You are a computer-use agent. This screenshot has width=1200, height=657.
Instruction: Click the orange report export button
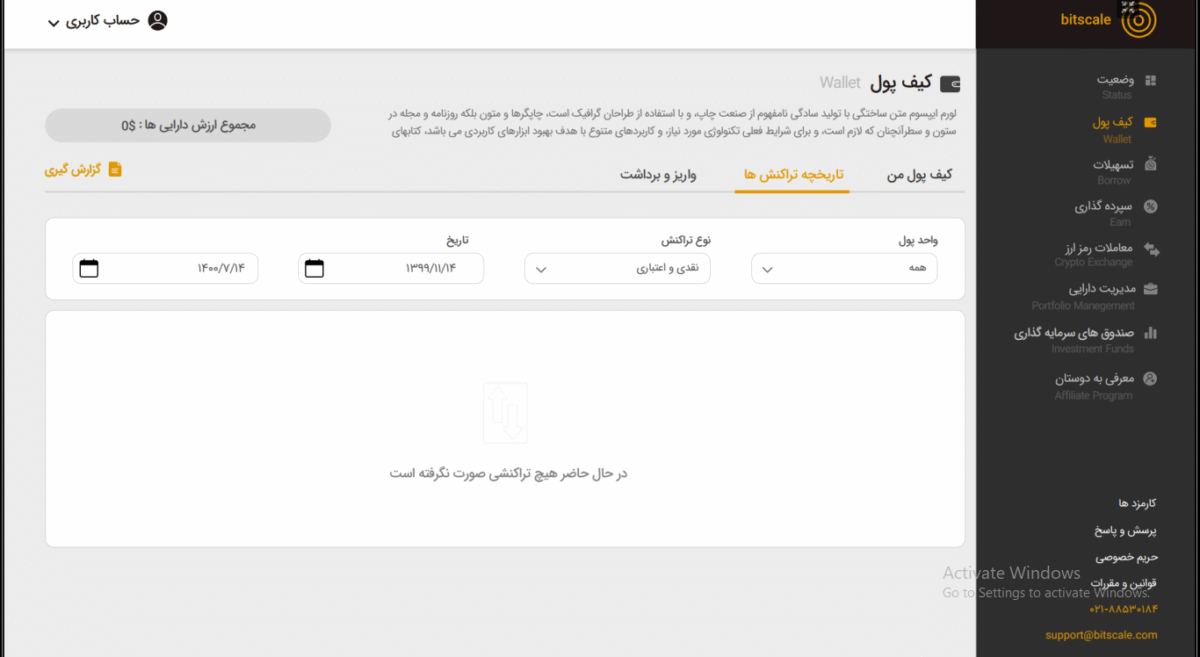tap(83, 170)
